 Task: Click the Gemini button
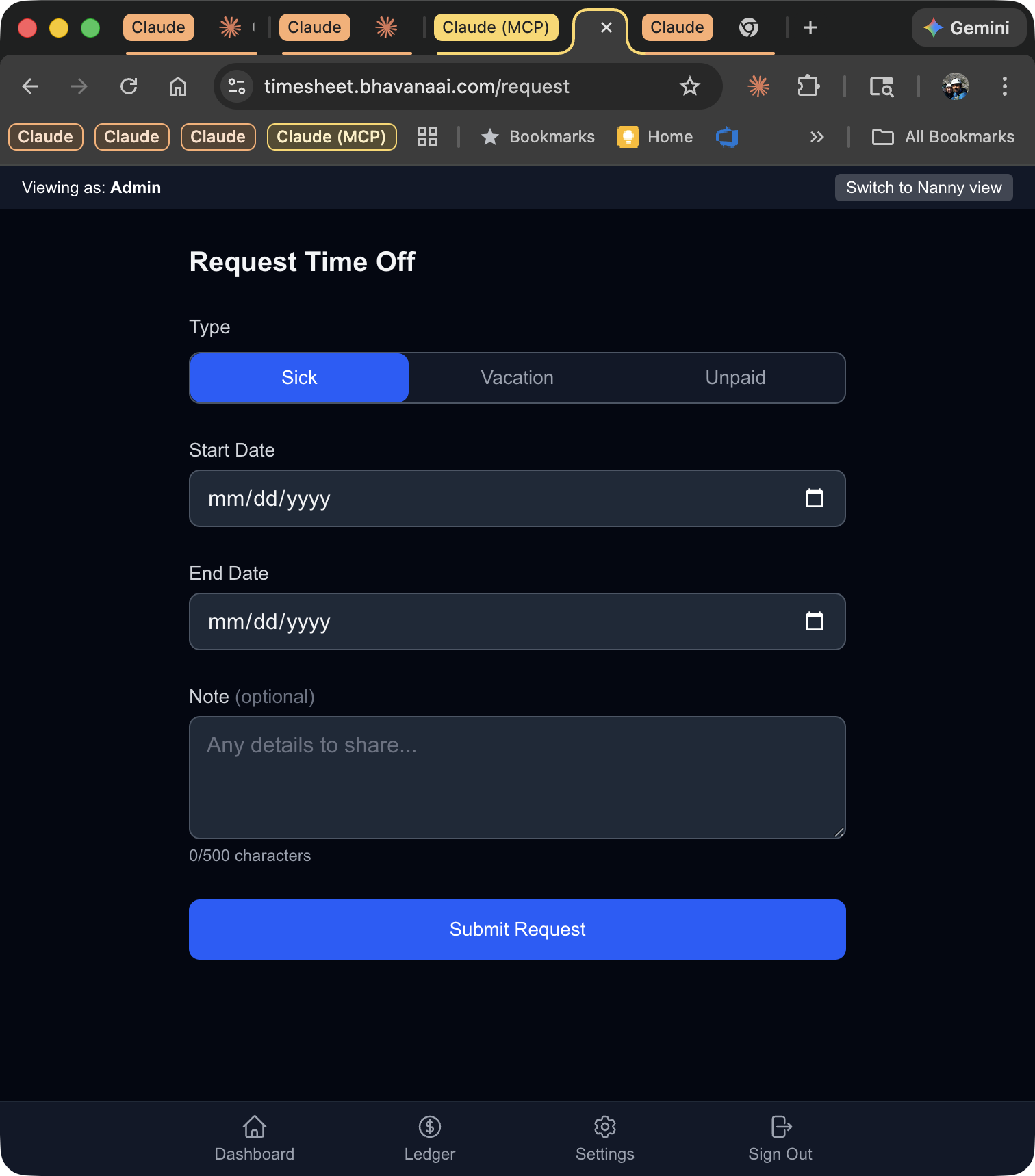[968, 28]
